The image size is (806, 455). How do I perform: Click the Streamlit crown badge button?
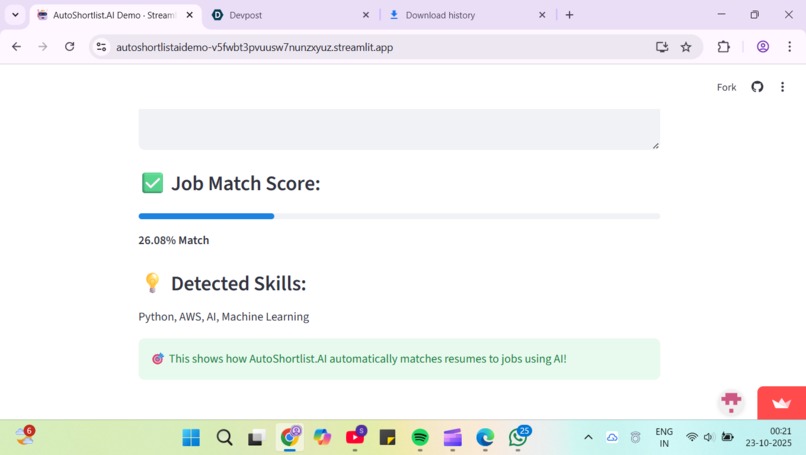(x=781, y=403)
